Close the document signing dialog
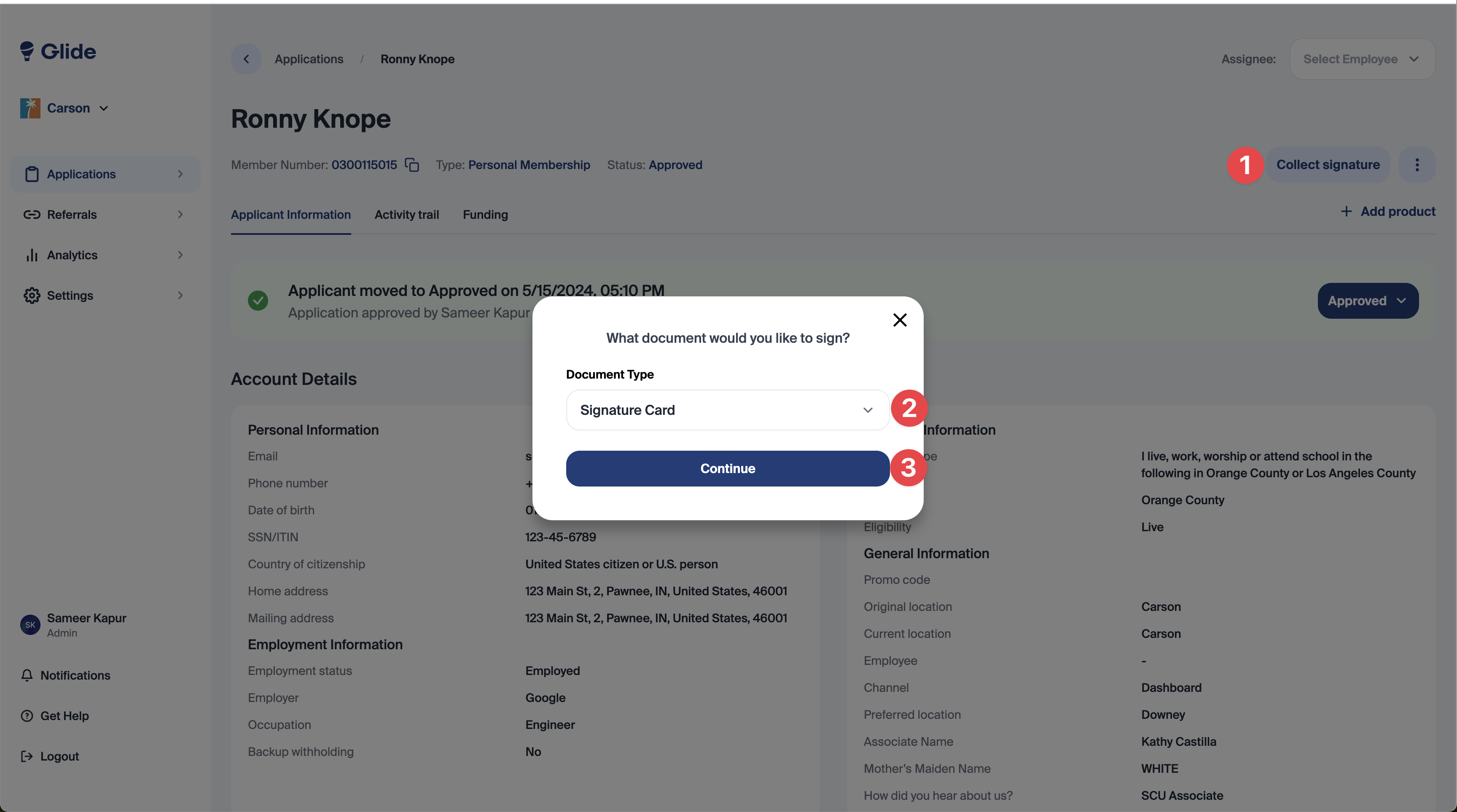 [x=899, y=320]
